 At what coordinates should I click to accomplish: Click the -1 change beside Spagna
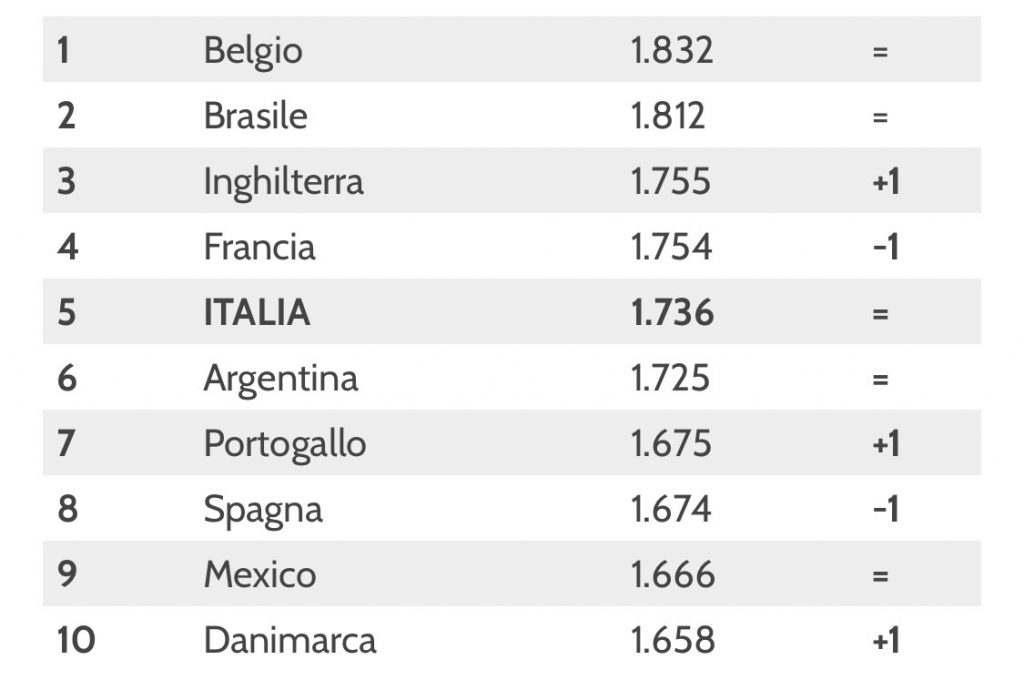pos(886,510)
